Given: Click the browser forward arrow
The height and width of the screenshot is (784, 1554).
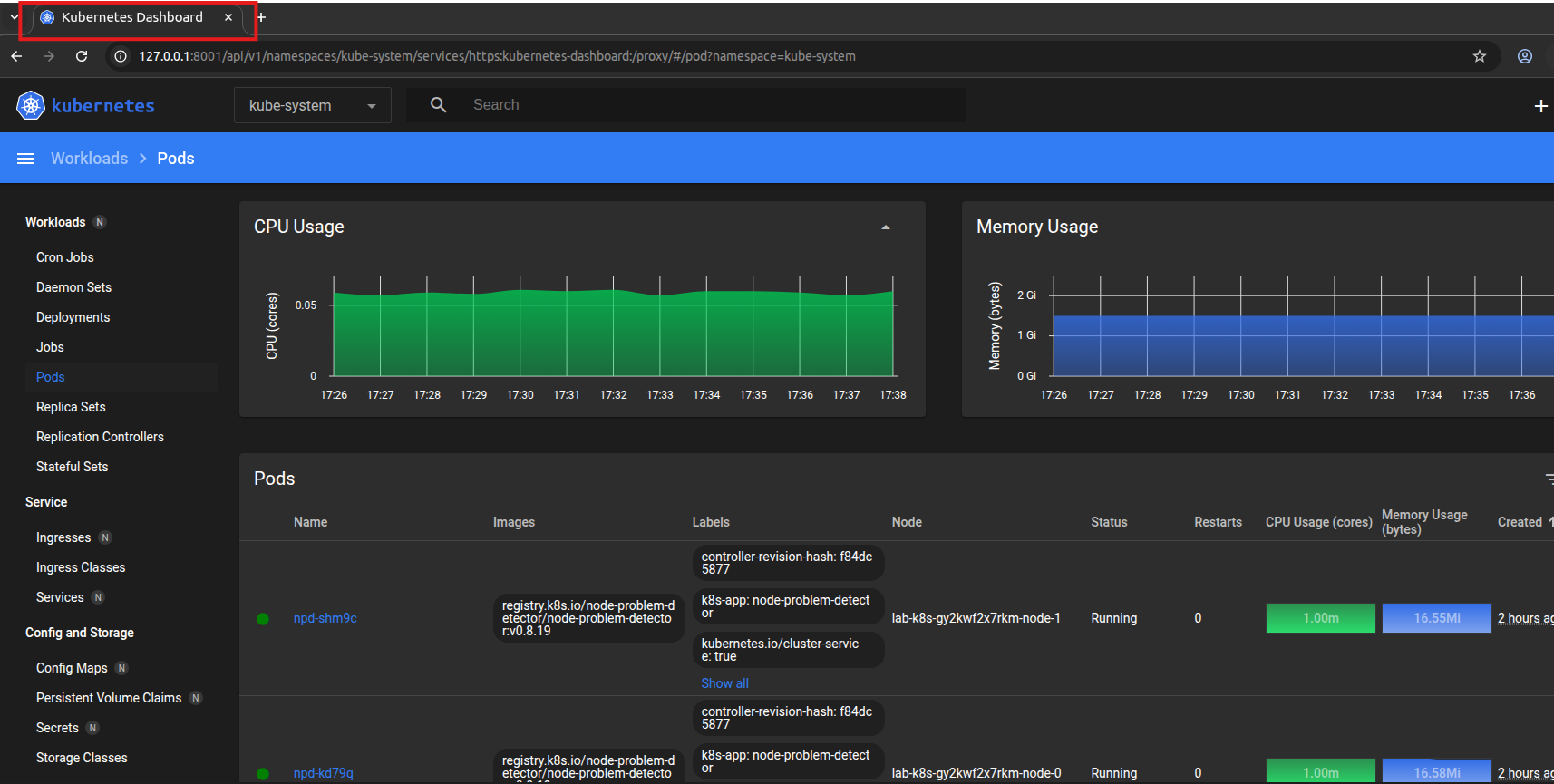Looking at the screenshot, I should pyautogui.click(x=49, y=56).
